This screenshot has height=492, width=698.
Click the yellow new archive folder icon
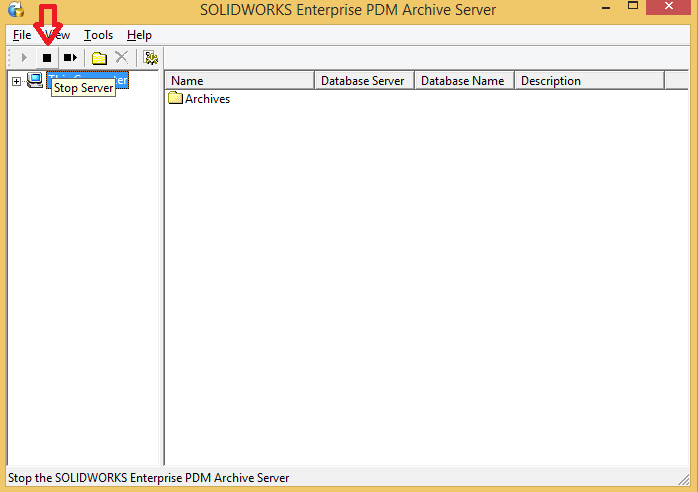(99, 58)
